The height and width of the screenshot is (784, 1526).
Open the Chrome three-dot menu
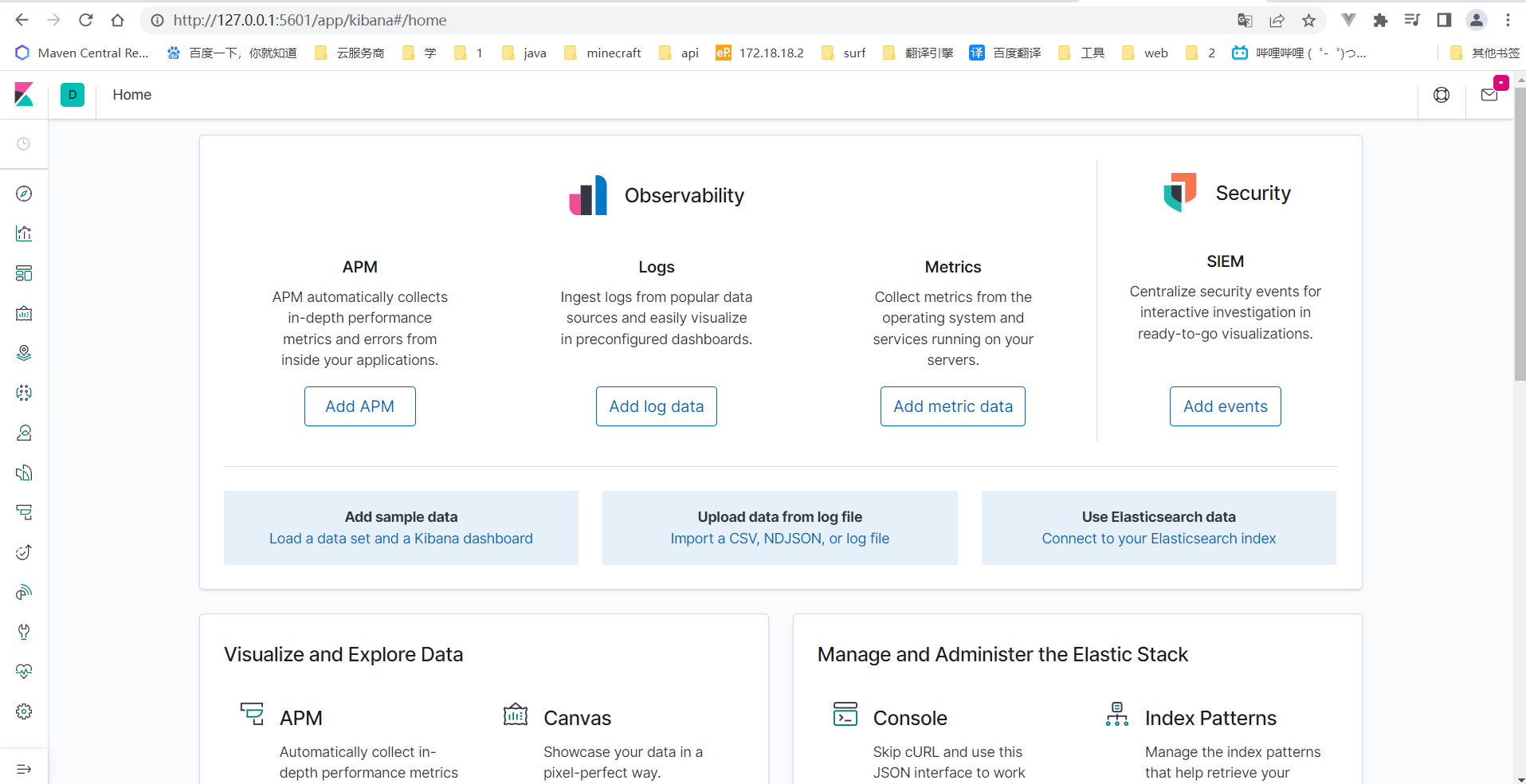1508,20
